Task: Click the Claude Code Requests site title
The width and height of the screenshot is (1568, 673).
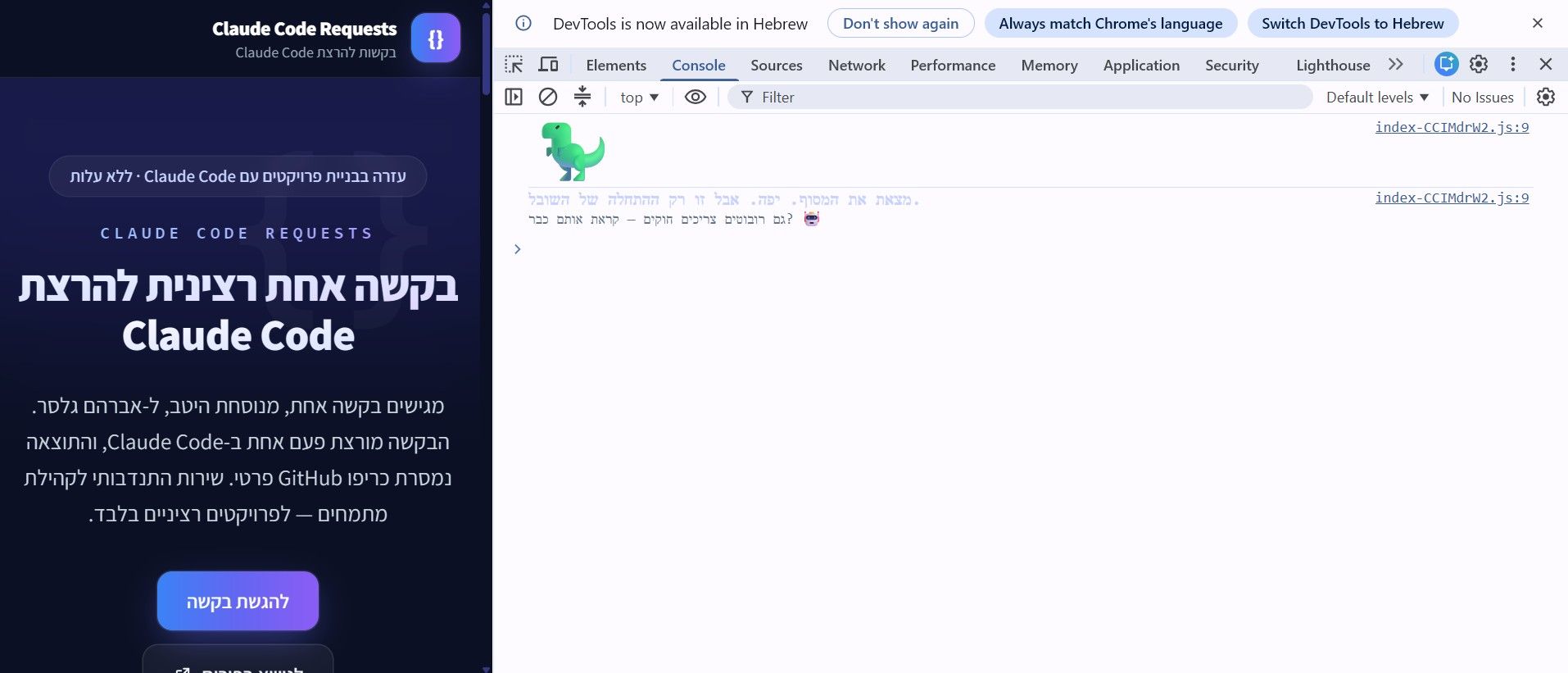Action: coord(304,29)
